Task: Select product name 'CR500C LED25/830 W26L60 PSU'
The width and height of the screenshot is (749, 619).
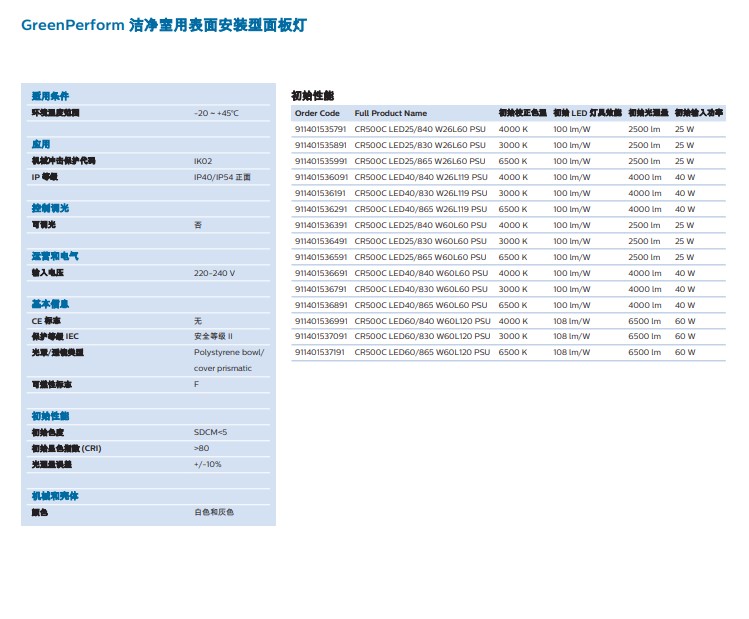Action: tap(420, 145)
